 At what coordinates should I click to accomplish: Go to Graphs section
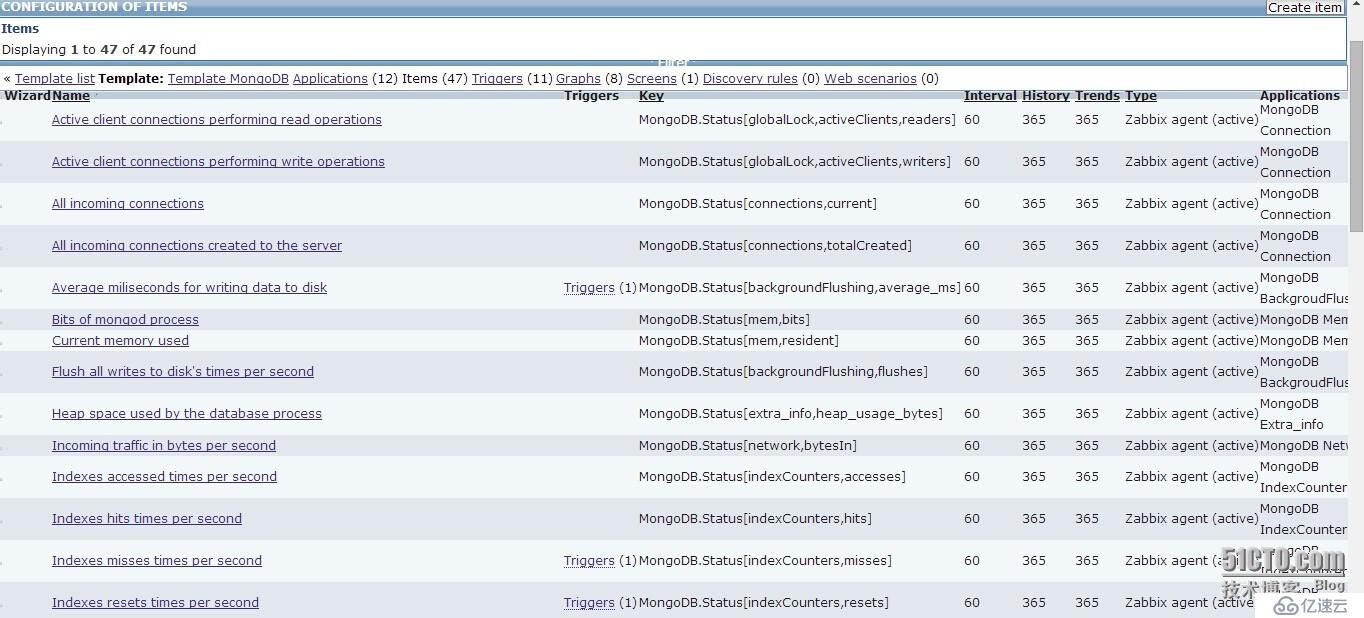point(578,78)
